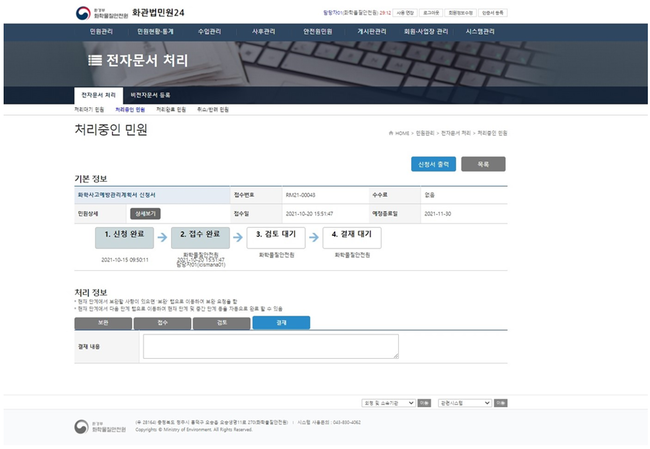Expand the 관련시스템 dropdown in footer

click(x=465, y=402)
